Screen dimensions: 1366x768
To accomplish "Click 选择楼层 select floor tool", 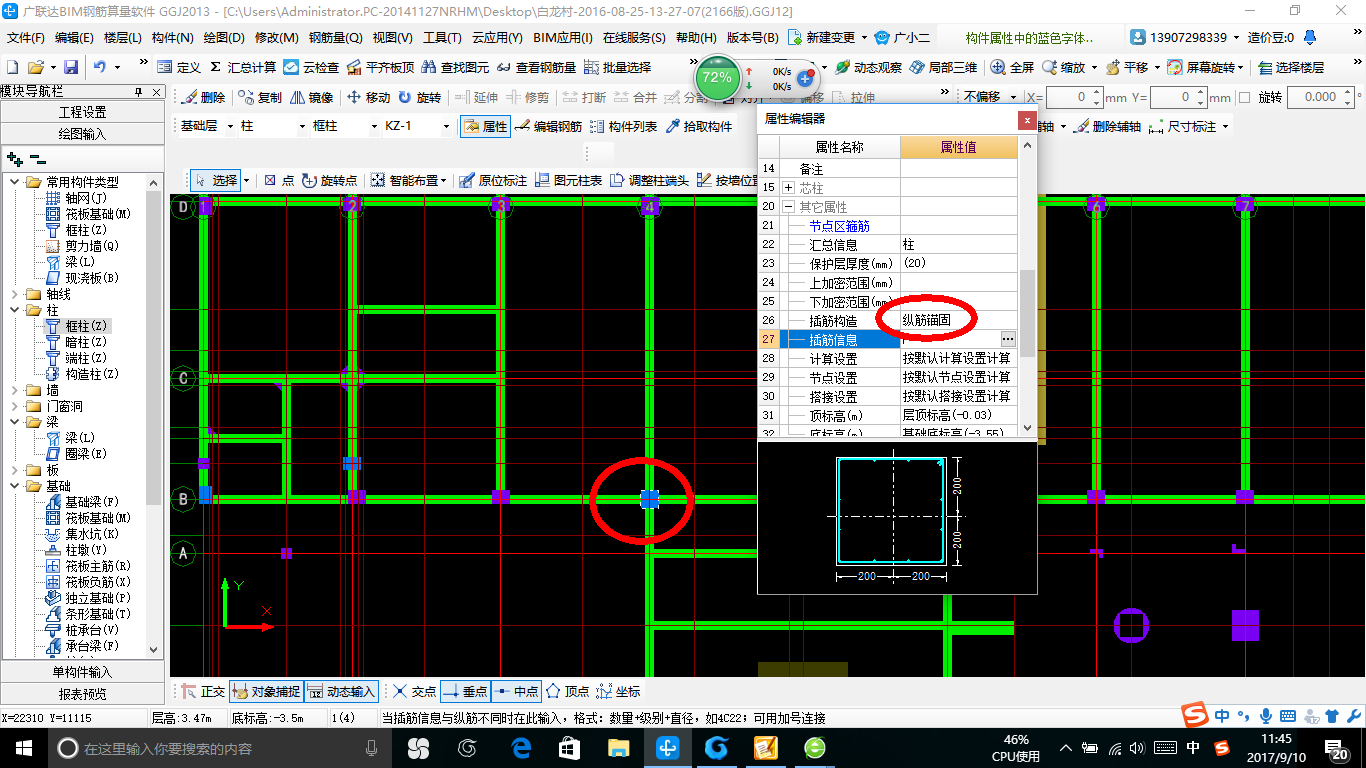I will [x=1292, y=67].
